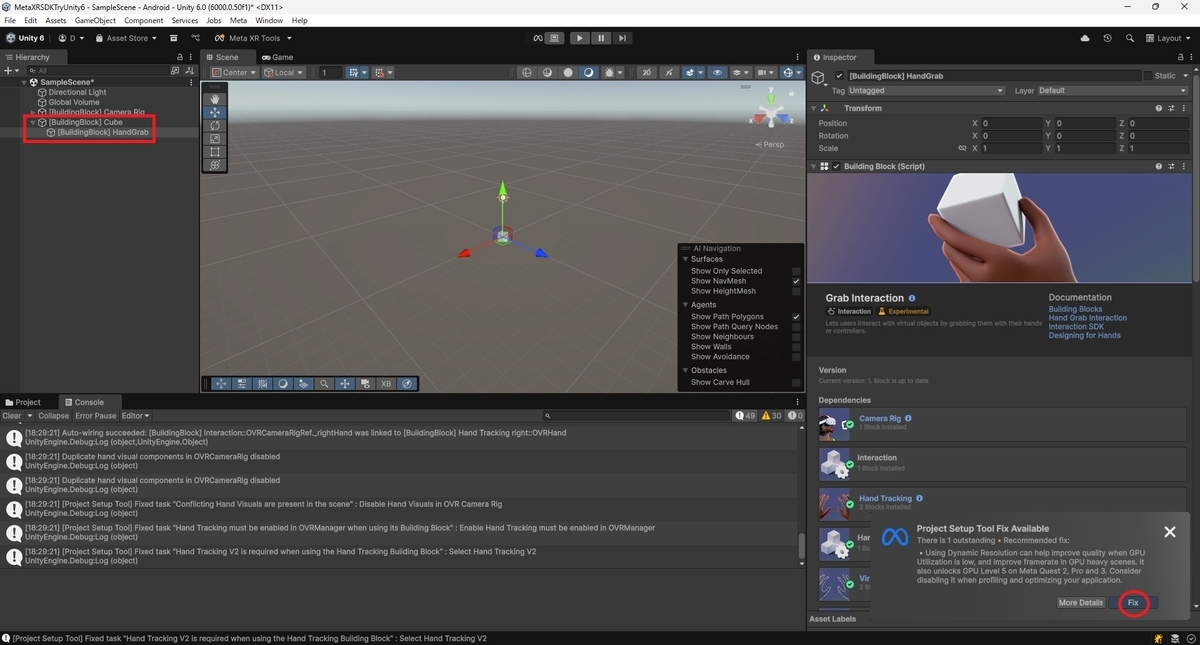The width and height of the screenshot is (1200, 645).
Task: Select [BuildingBlock] Cube in Hierarchy
Action: coord(85,122)
